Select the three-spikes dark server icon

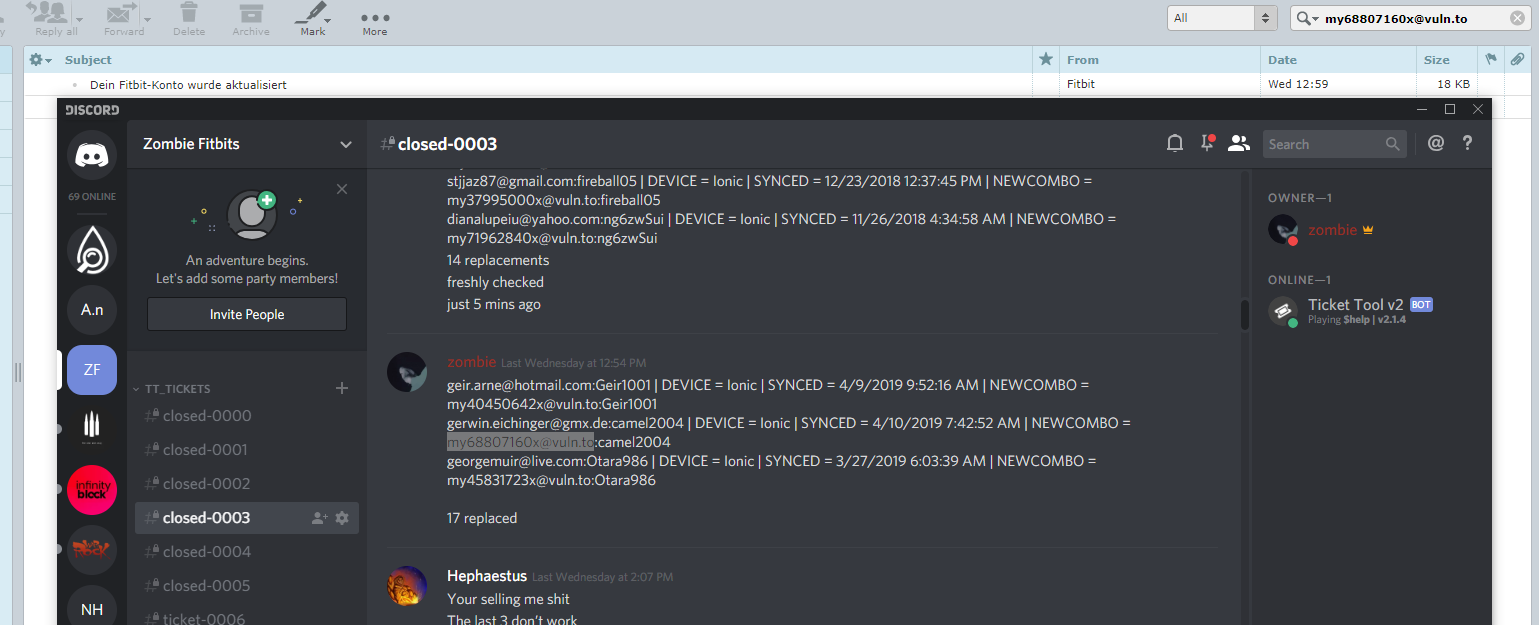tap(92, 430)
